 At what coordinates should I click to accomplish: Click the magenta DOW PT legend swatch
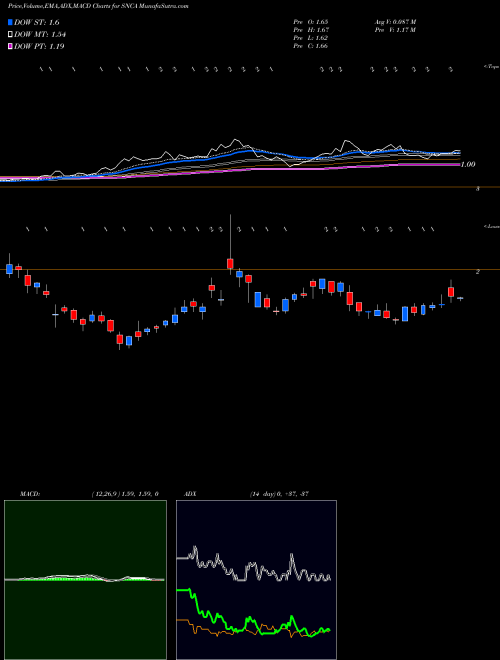coord(10,46)
